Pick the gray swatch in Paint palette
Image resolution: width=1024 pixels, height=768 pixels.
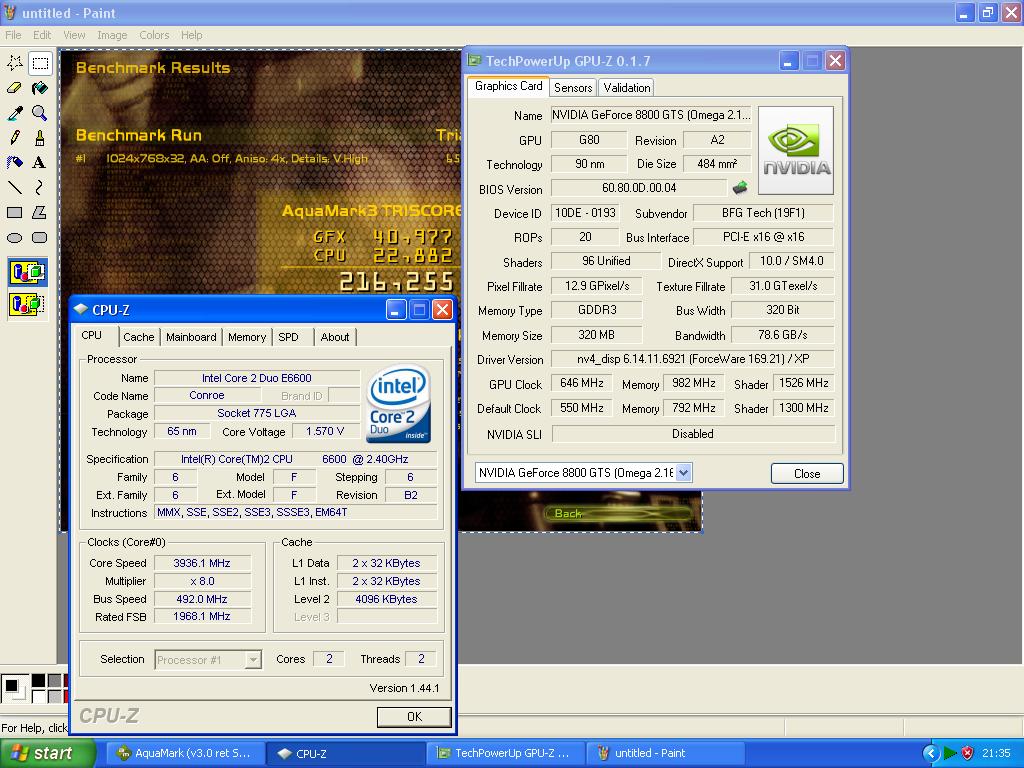(x=55, y=680)
